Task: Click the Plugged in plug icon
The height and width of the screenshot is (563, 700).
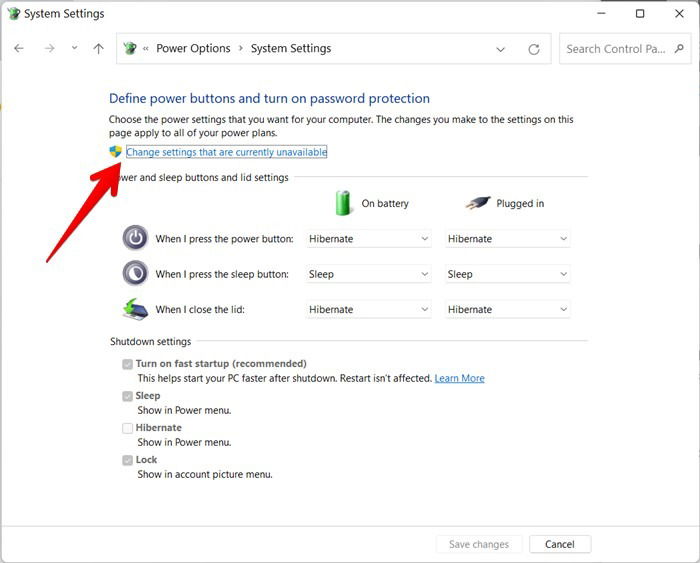Action: coord(478,203)
